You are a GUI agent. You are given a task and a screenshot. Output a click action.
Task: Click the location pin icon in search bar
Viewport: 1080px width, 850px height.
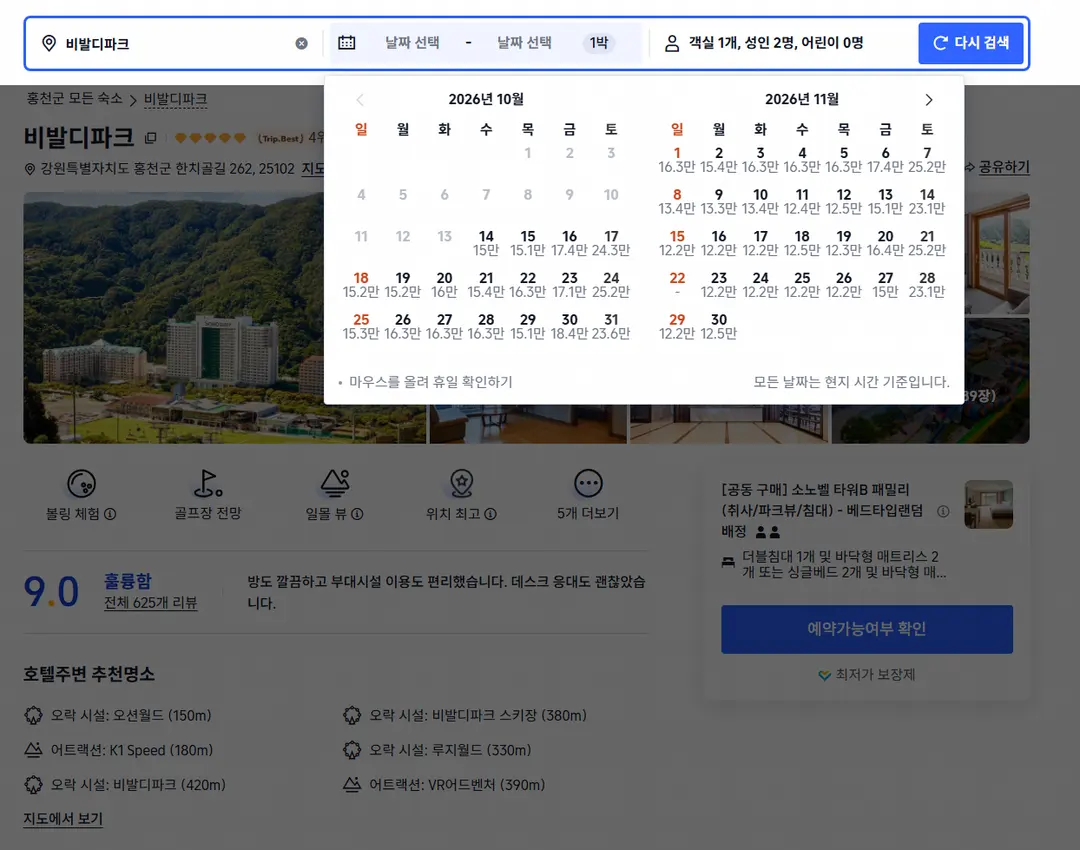[x=49, y=43]
